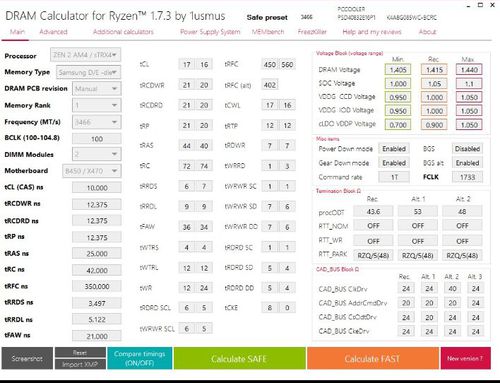The width and height of the screenshot is (500, 383).
Task: Open the Processor dropdown
Action: (x=86, y=55)
